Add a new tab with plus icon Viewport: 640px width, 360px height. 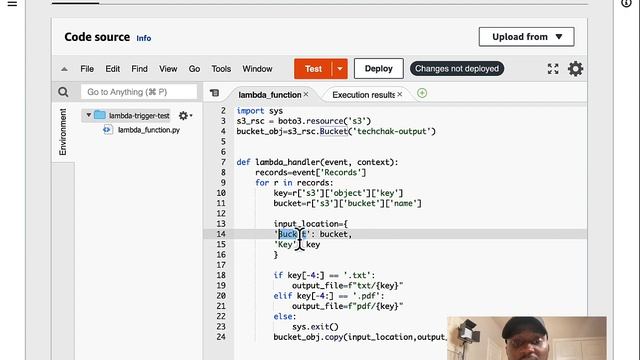[422, 93]
